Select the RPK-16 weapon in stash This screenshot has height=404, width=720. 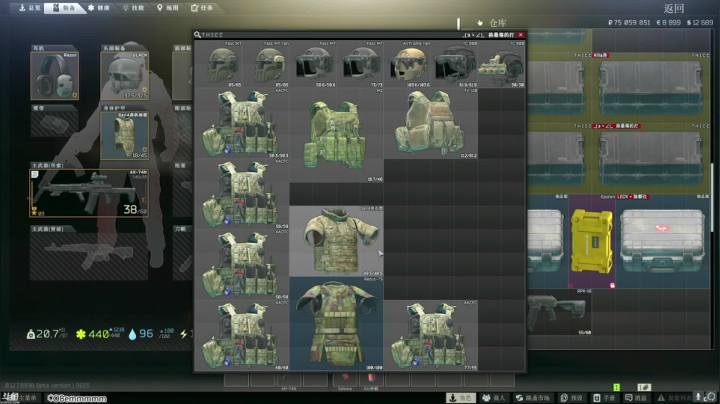point(559,312)
